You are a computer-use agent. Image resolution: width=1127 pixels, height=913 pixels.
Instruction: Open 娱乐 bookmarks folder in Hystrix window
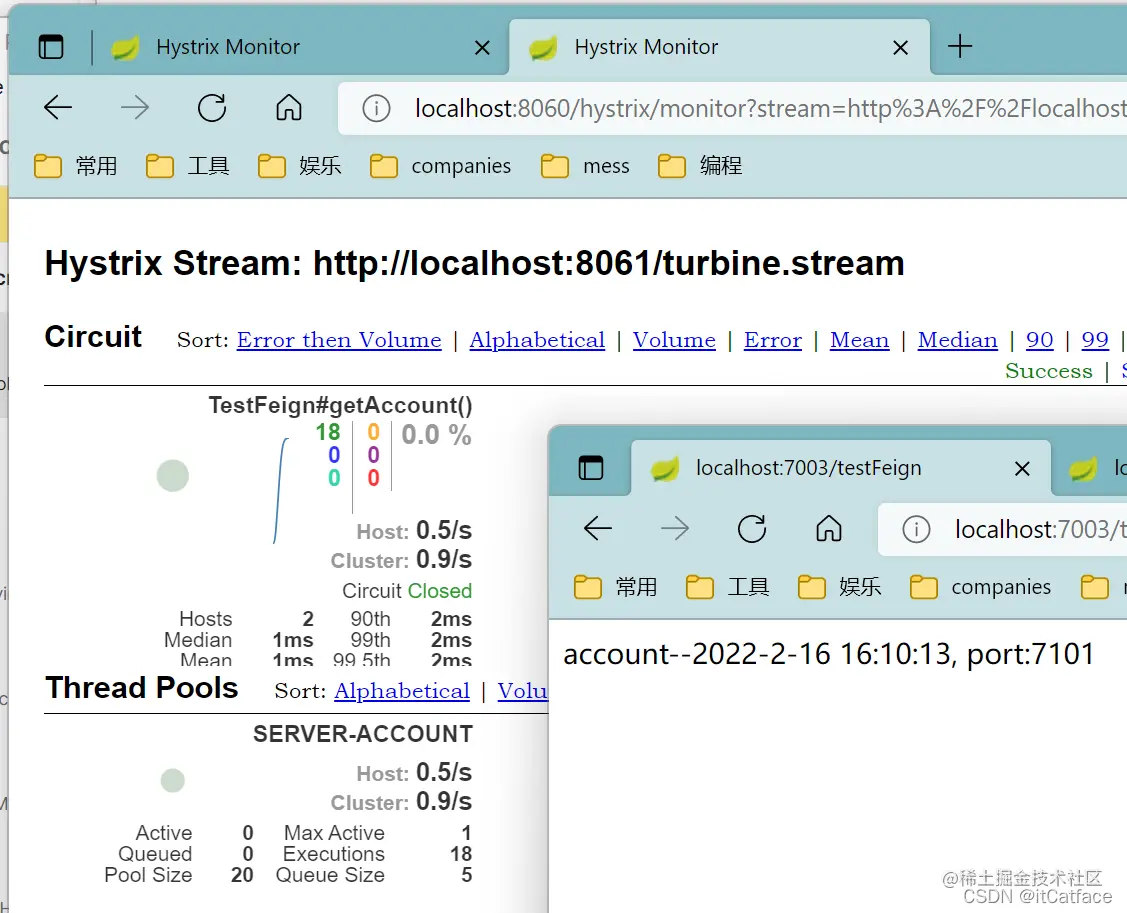[x=300, y=166]
